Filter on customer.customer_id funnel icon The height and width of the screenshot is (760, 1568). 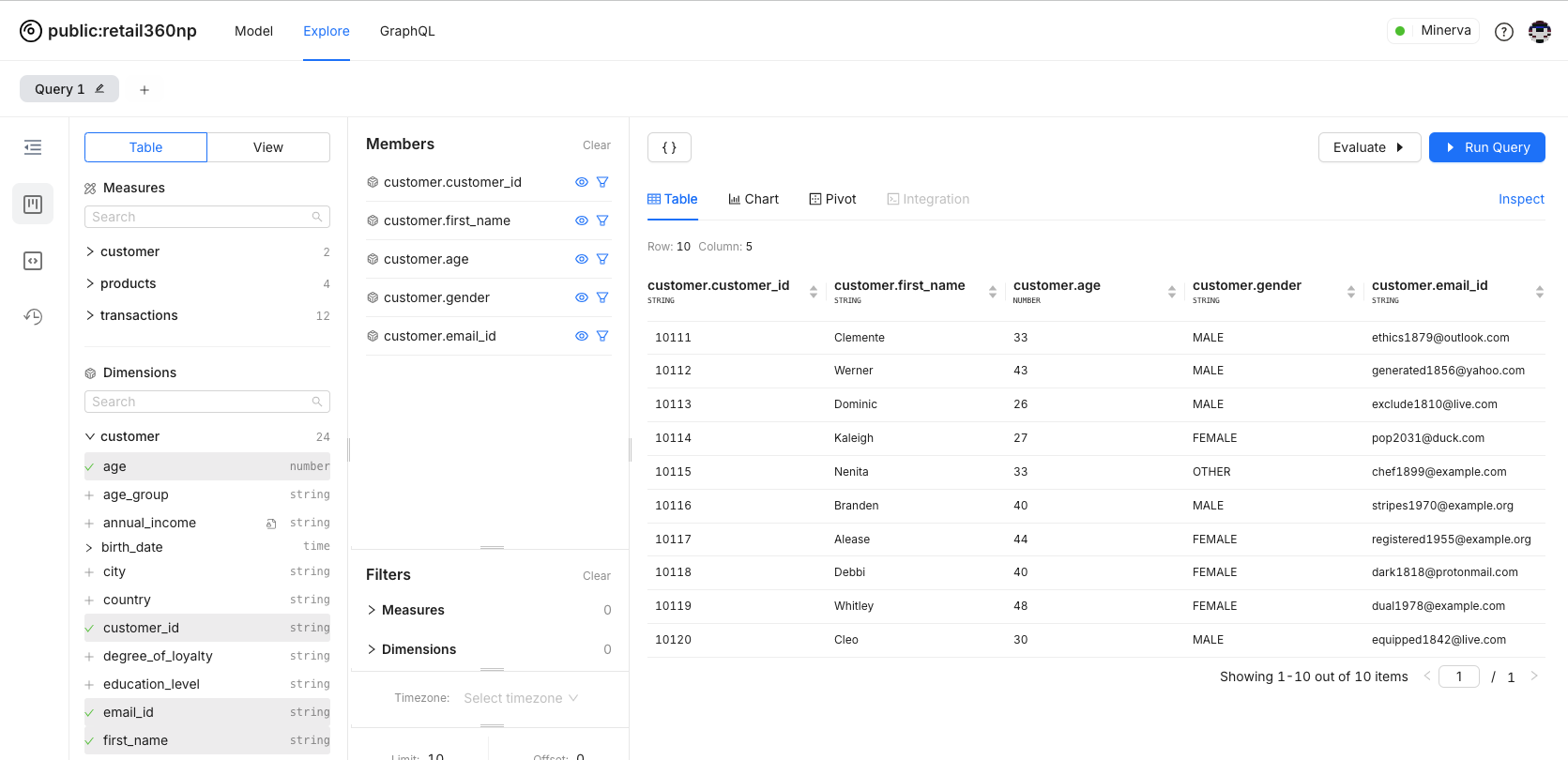tap(602, 182)
